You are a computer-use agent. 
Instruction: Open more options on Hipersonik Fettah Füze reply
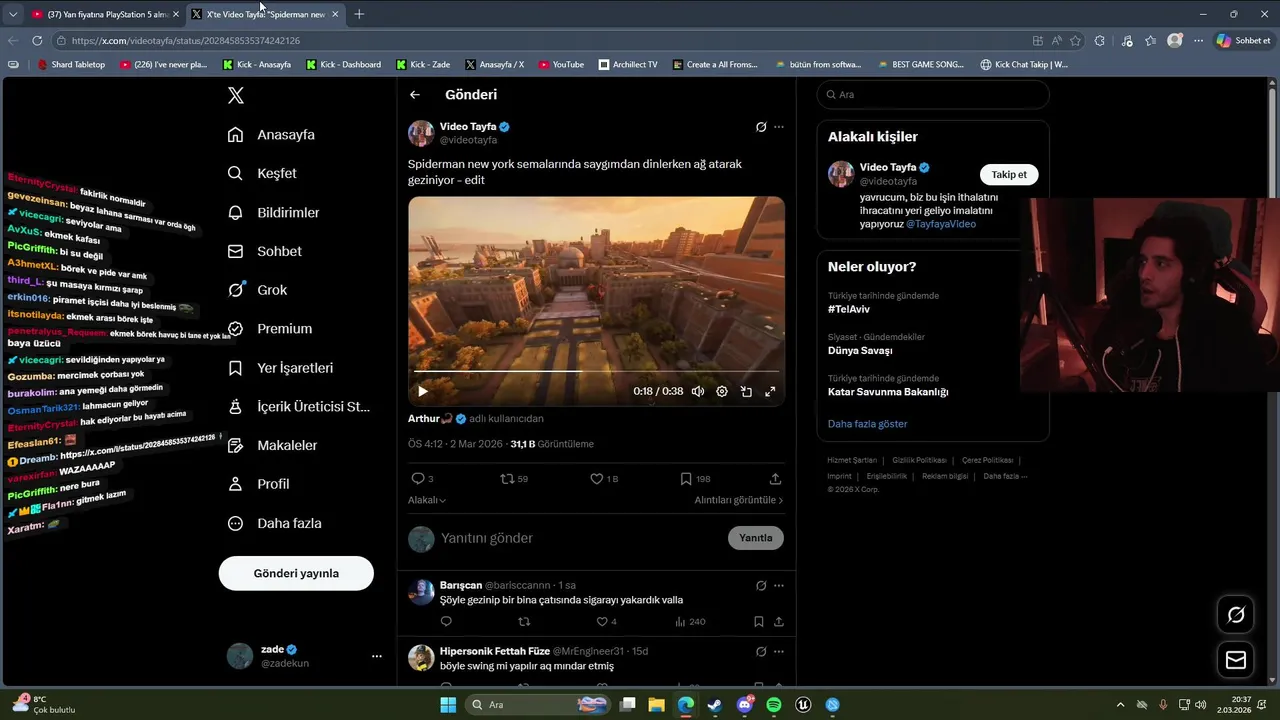tap(779, 651)
